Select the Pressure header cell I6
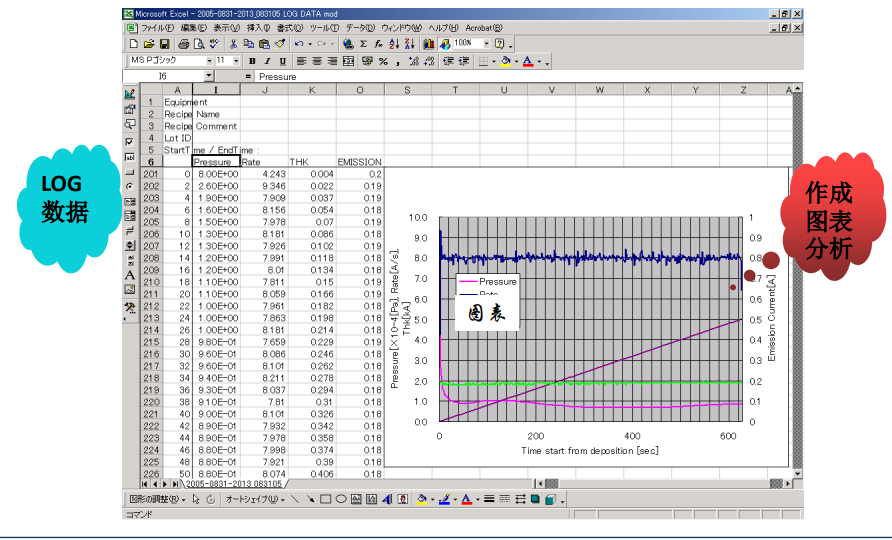Viewport: 892px width, 540px height. tap(215, 161)
